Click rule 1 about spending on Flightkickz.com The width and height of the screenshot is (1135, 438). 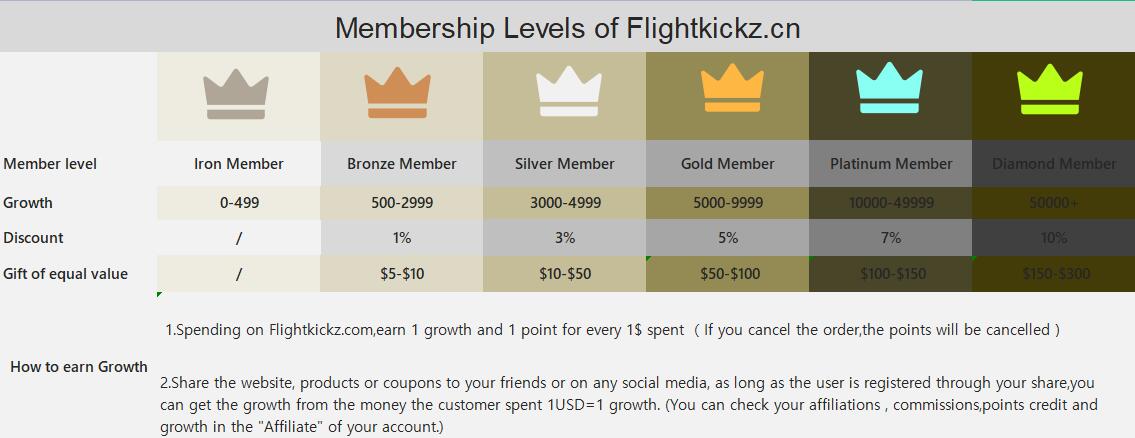(x=612, y=330)
